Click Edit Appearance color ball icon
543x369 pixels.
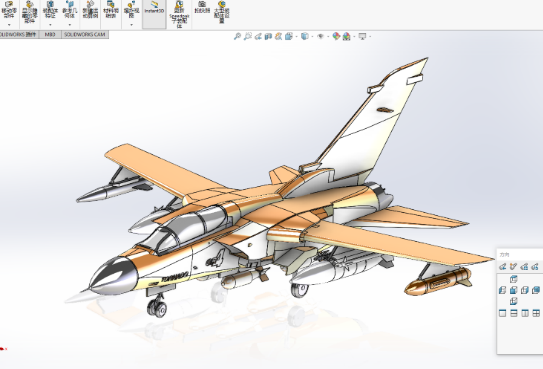[x=336, y=36]
